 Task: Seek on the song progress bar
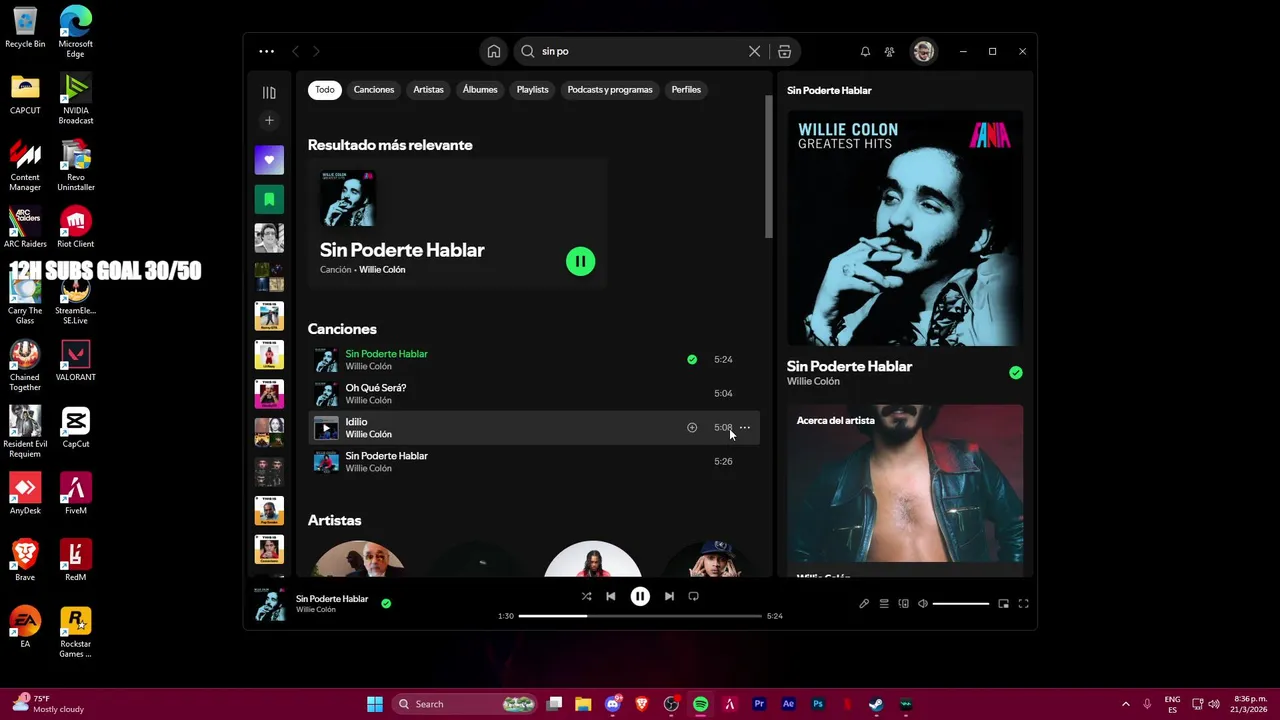(x=640, y=616)
